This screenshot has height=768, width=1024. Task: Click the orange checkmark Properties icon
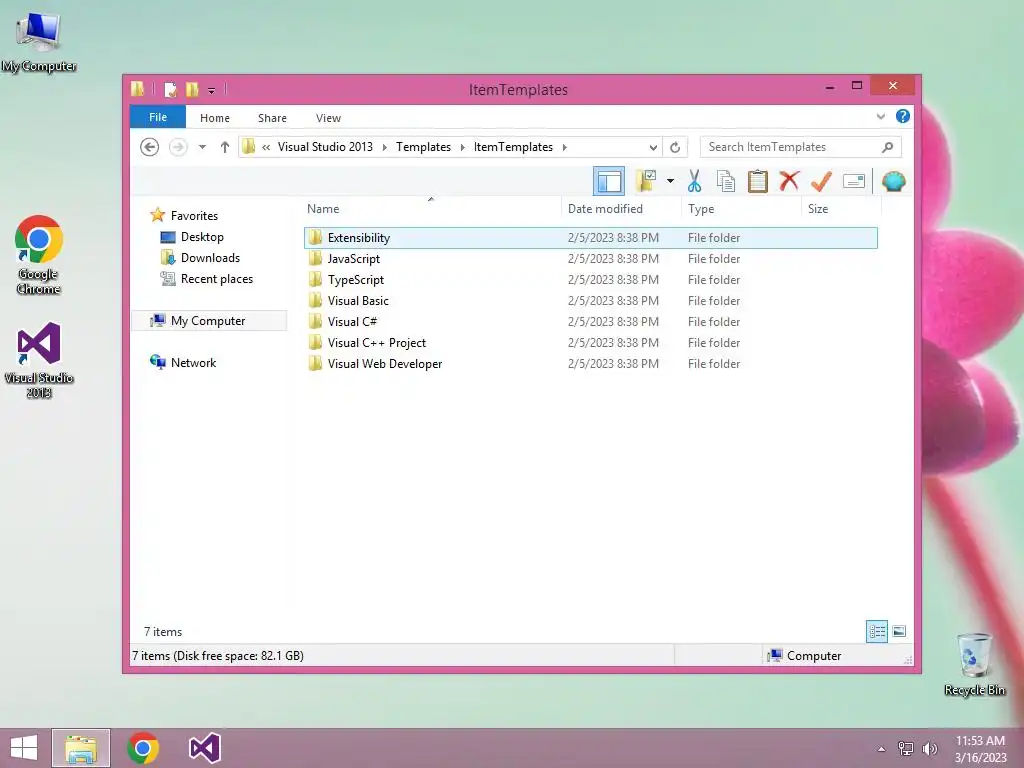pos(821,181)
